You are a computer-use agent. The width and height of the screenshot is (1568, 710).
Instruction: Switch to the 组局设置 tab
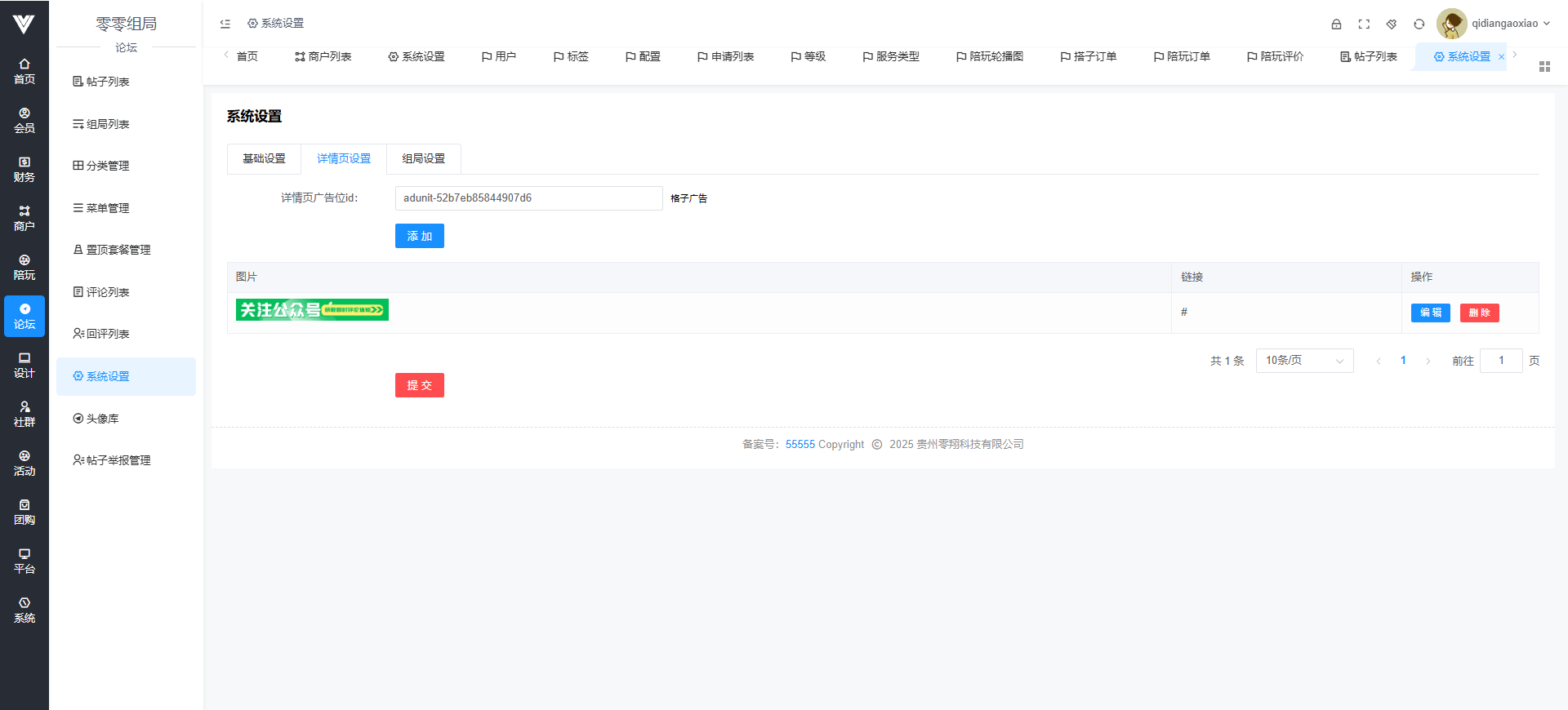pyautogui.click(x=423, y=159)
